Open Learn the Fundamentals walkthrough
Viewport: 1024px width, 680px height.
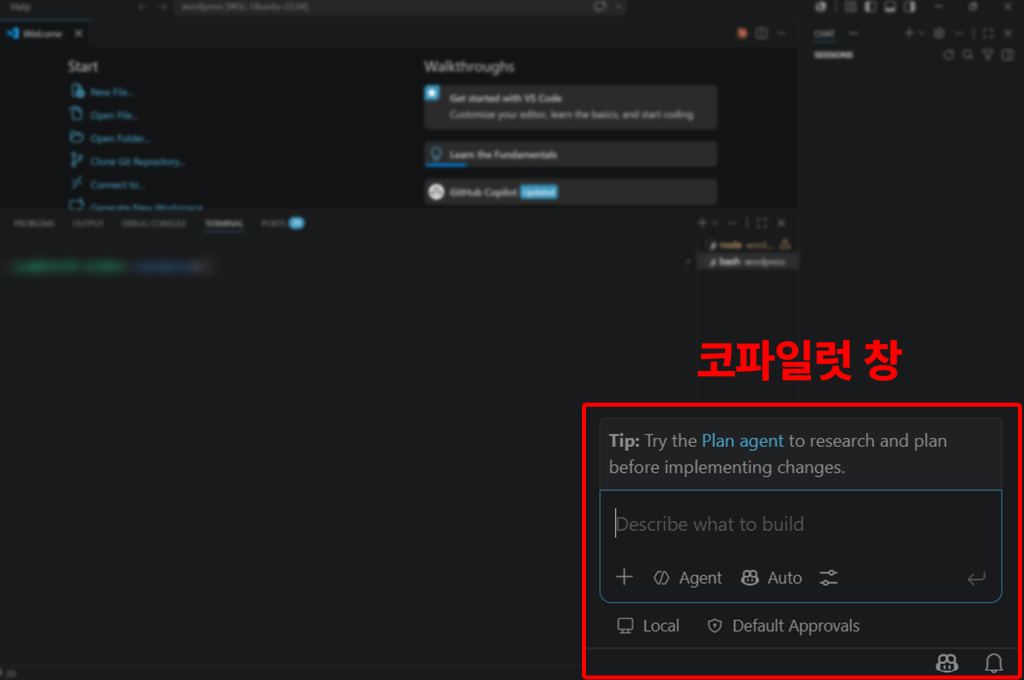pos(571,154)
